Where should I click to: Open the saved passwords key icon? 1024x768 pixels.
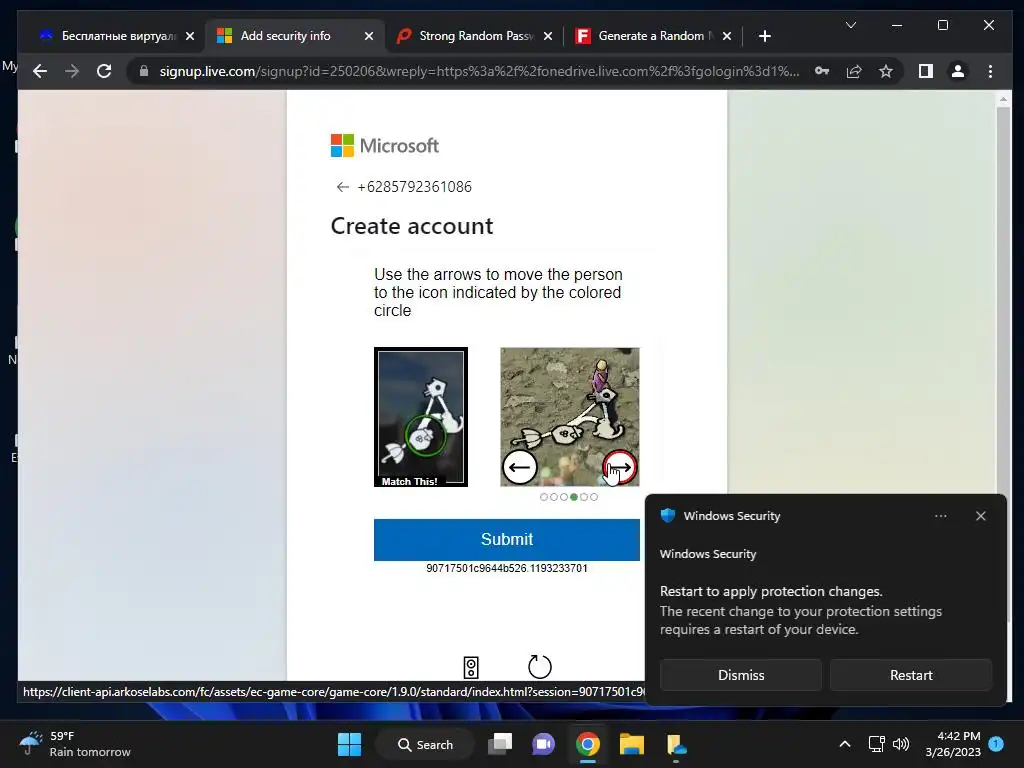[x=822, y=71]
